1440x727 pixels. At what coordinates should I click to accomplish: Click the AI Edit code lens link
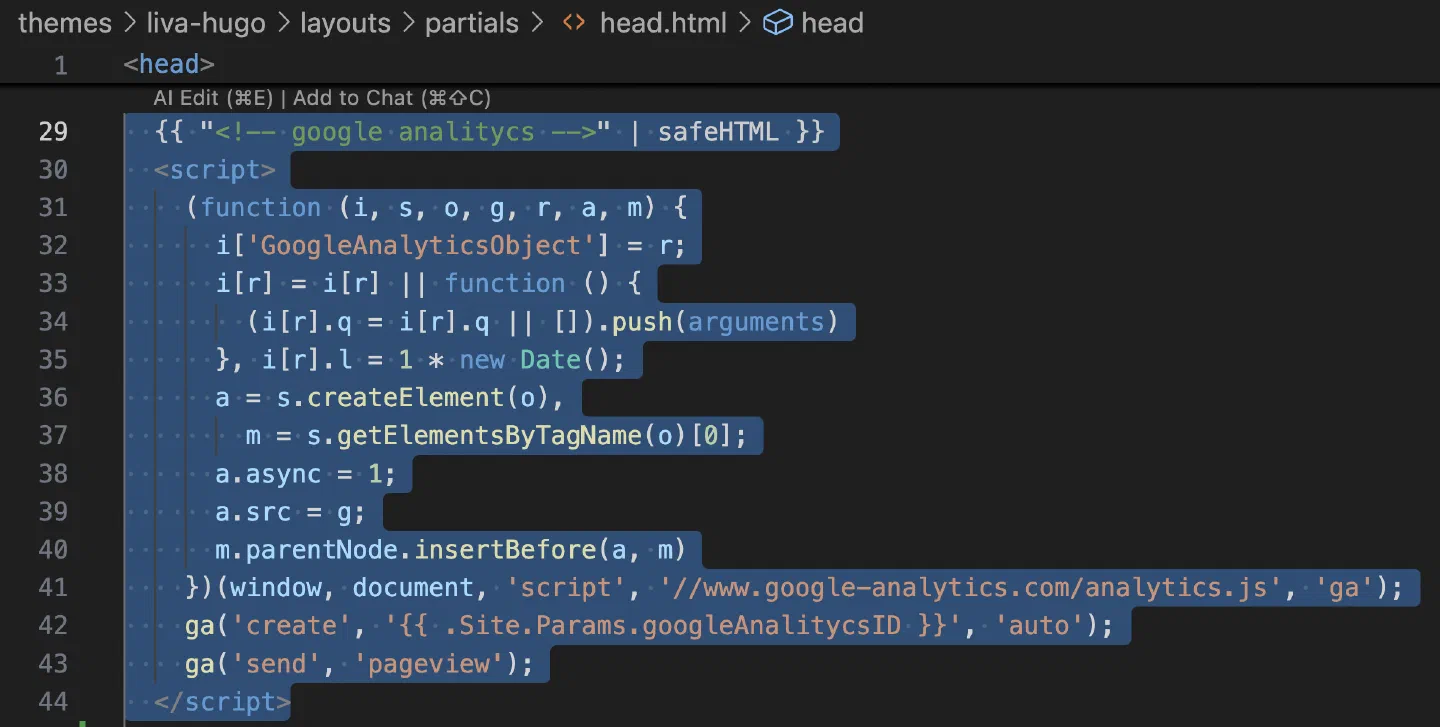(213, 98)
